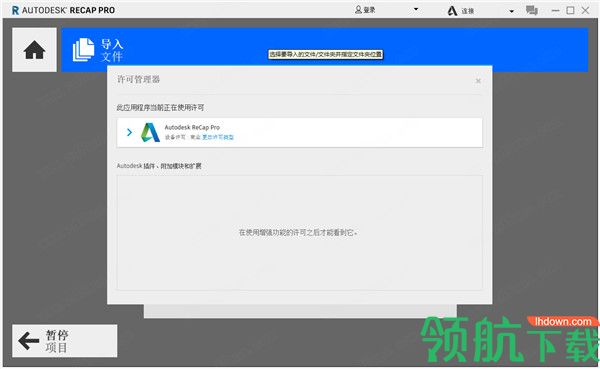Go to the Home screen icon
Image resolution: width=600 pixels, height=369 pixels.
point(34,50)
